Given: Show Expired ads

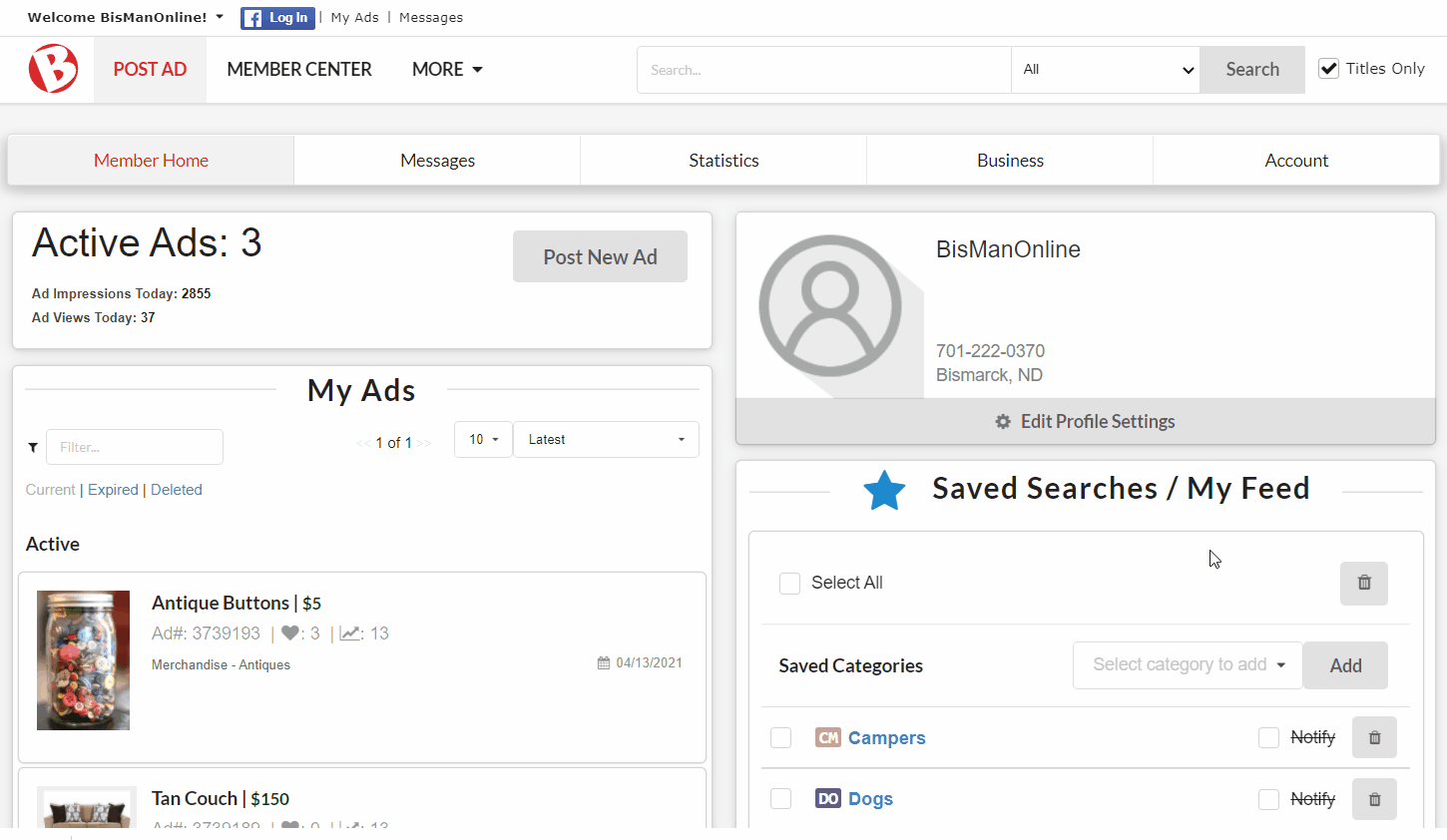Looking at the screenshot, I should point(113,490).
